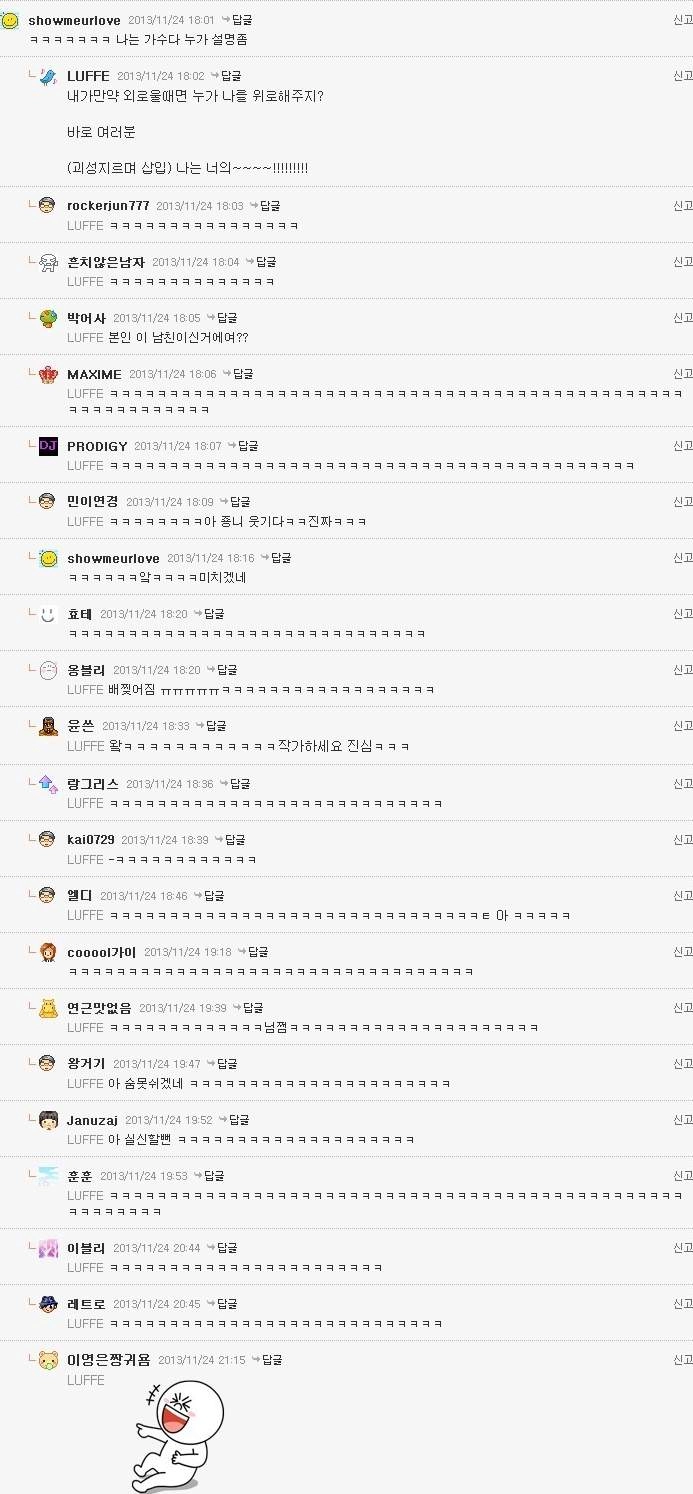Screen dimensions: 693x1494
Task: Click MAXIME's red crown avatar icon
Action: tap(48, 375)
